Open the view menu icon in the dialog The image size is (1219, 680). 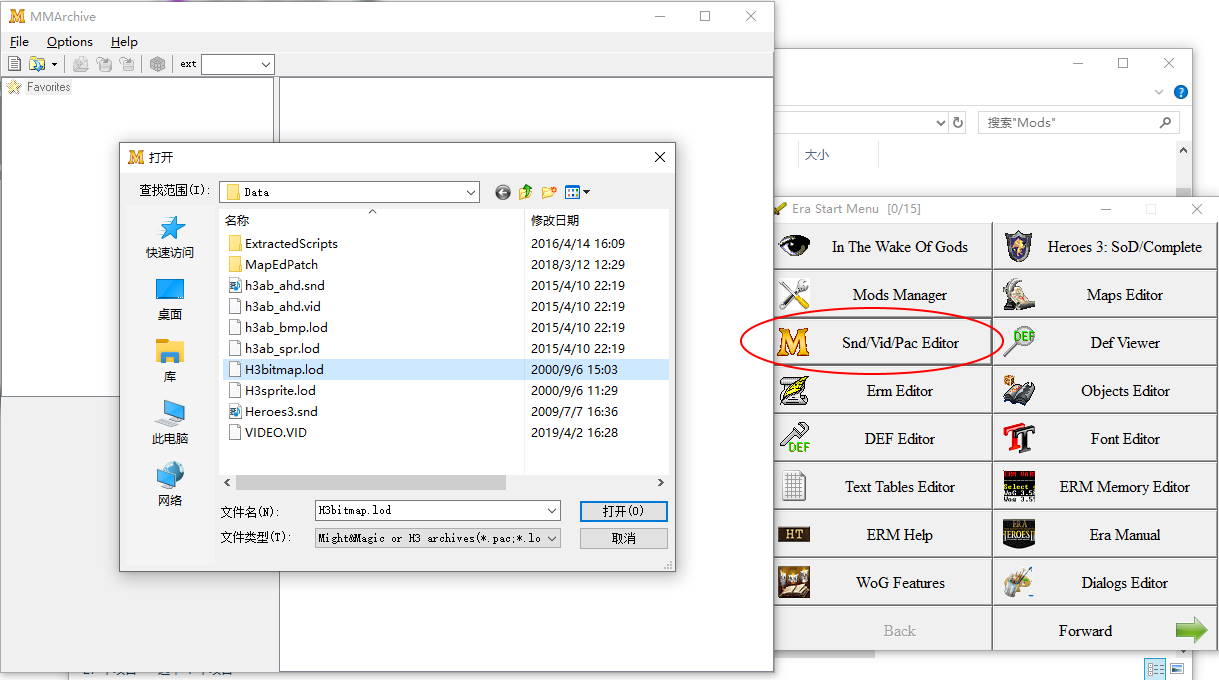[x=577, y=192]
